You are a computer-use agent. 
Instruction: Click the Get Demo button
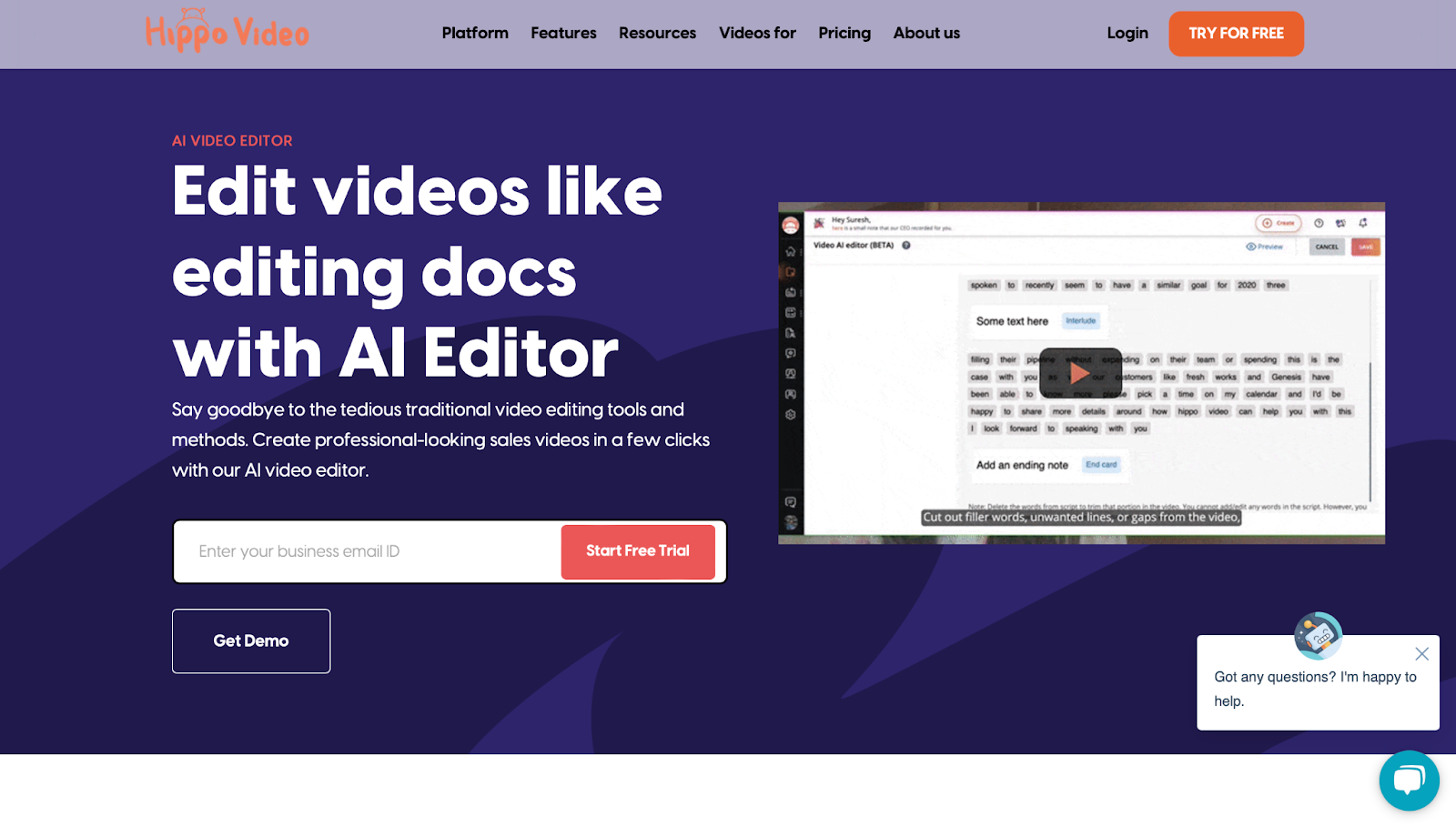(251, 641)
